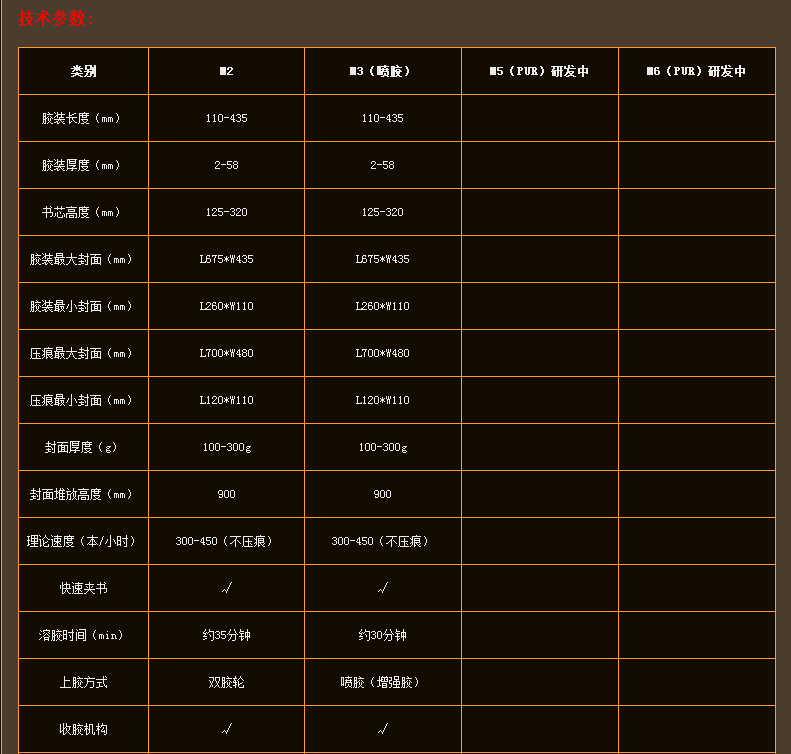Select L675*W435 value in M2 column
The image size is (791, 754).
click(227, 259)
